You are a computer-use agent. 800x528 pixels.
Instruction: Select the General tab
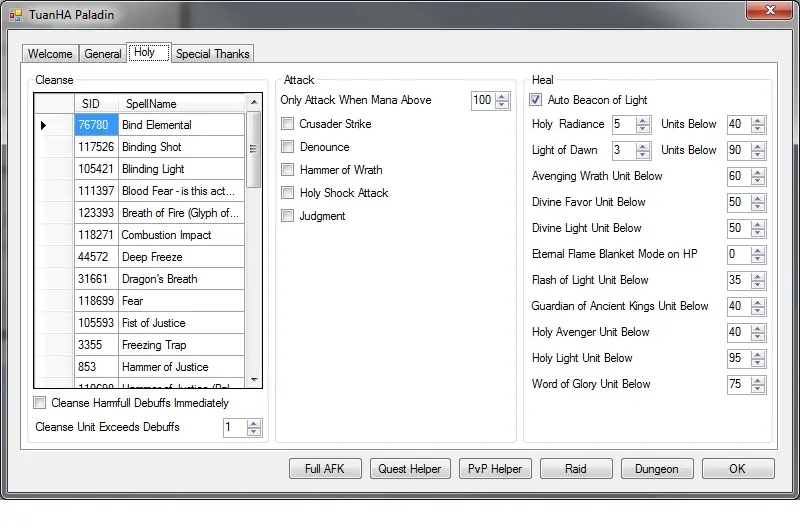coord(103,54)
